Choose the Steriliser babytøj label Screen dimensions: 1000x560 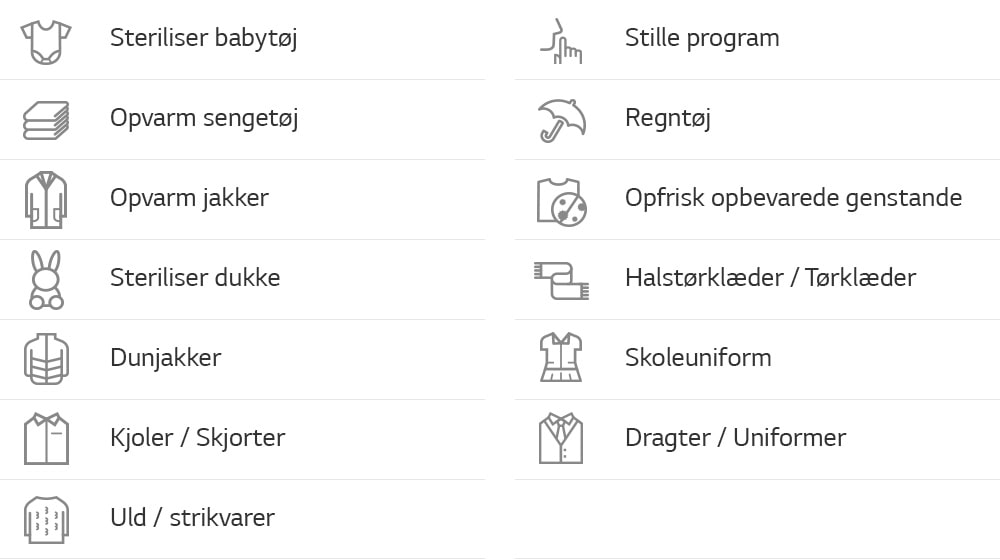click(x=203, y=39)
